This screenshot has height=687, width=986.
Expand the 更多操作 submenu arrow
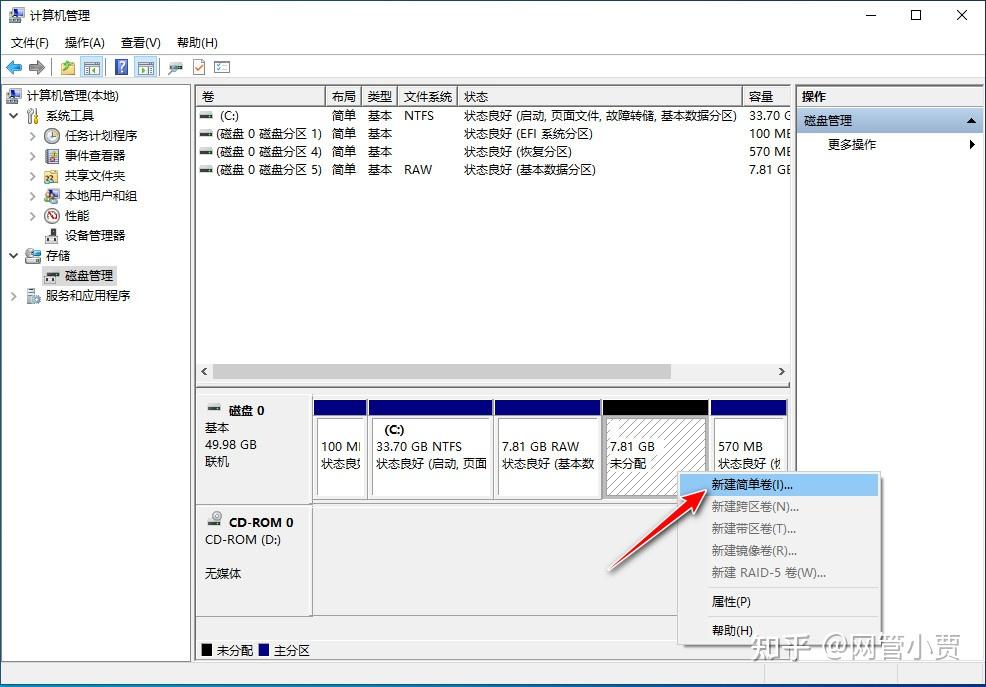[970, 143]
